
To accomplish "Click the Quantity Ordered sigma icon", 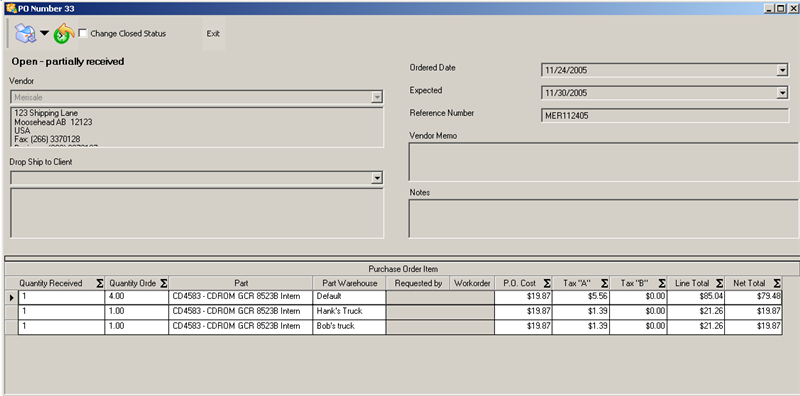I will [163, 283].
